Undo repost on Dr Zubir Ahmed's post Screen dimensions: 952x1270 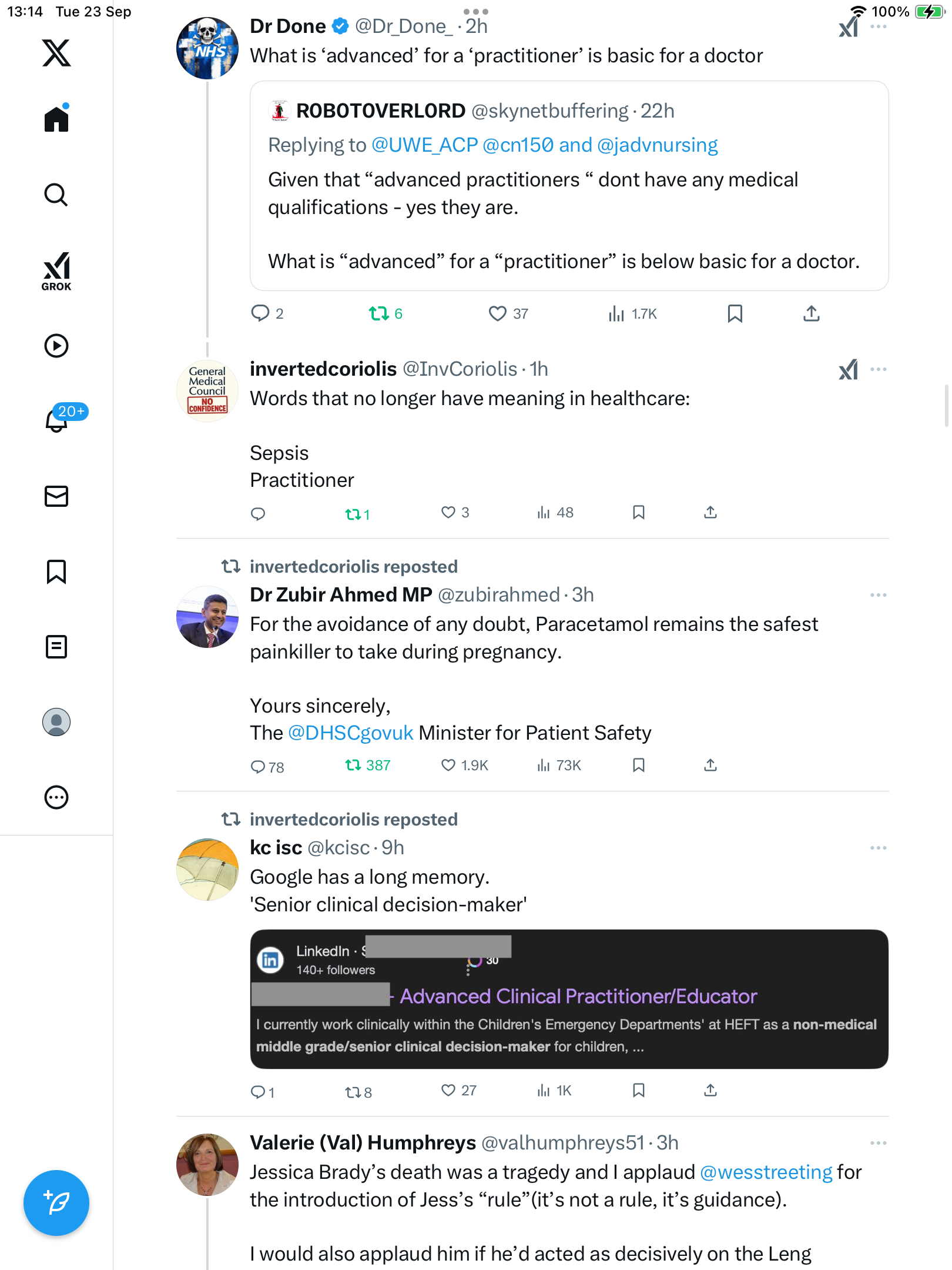353,765
